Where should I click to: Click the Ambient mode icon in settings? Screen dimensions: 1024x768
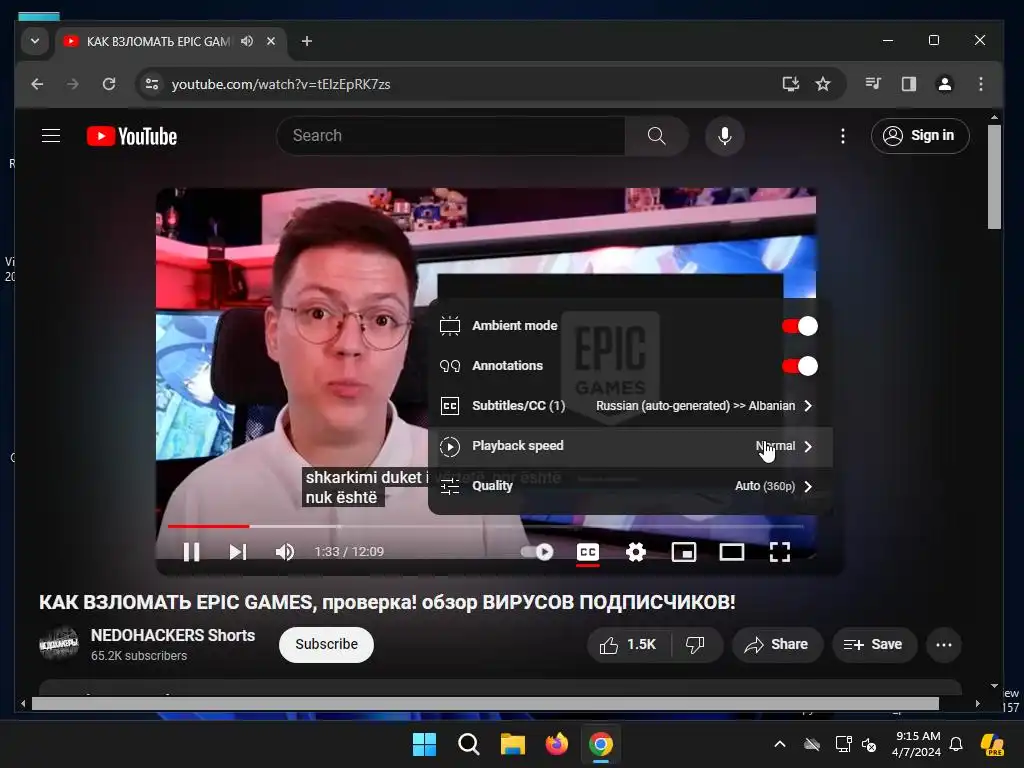click(x=450, y=326)
